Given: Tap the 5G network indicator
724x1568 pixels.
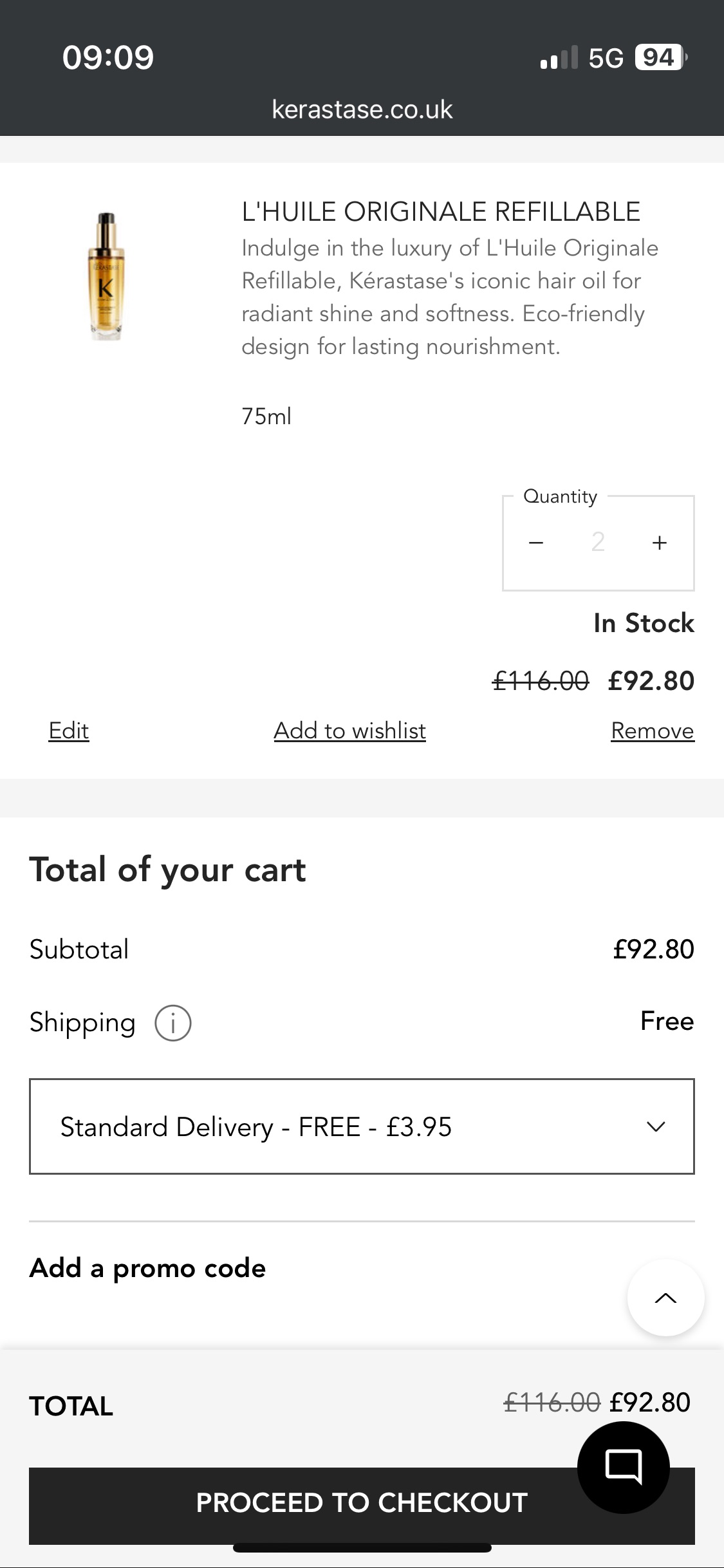Looking at the screenshot, I should 606,58.
